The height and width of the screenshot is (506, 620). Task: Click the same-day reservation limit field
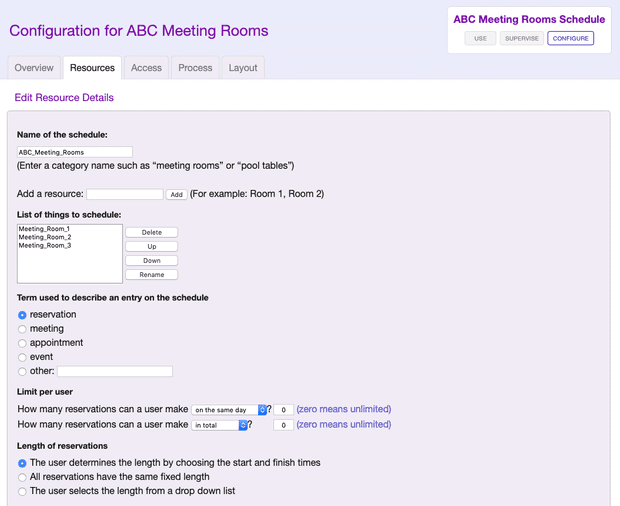pos(284,410)
